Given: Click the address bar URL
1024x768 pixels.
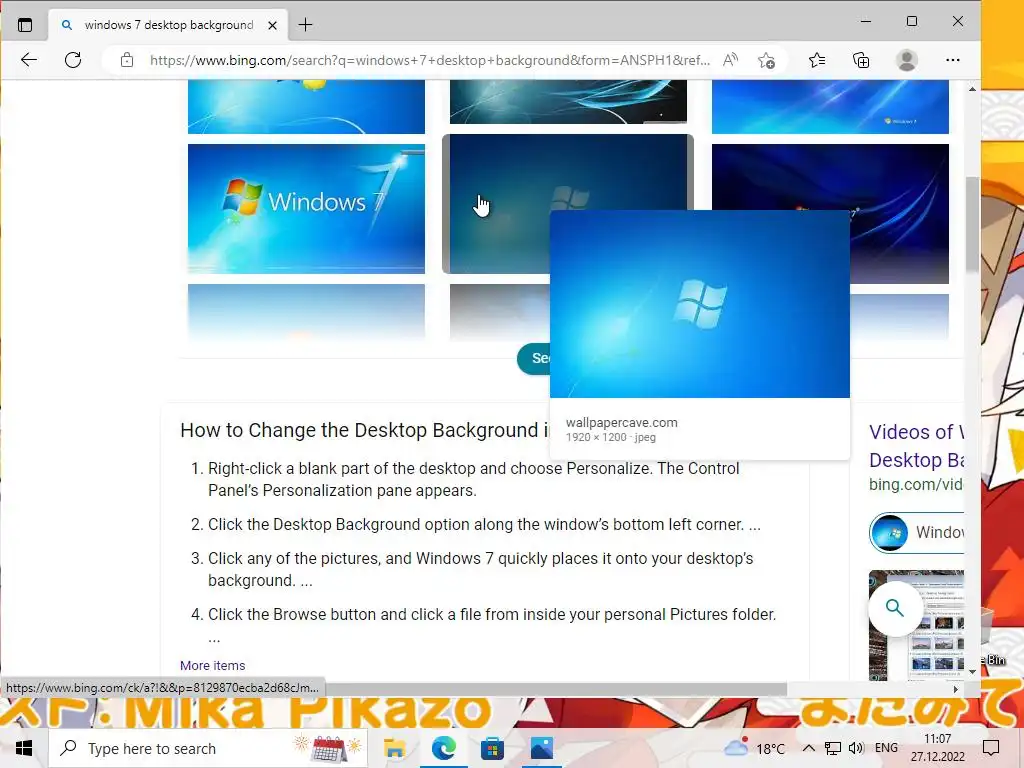Looking at the screenshot, I should tap(430, 60).
